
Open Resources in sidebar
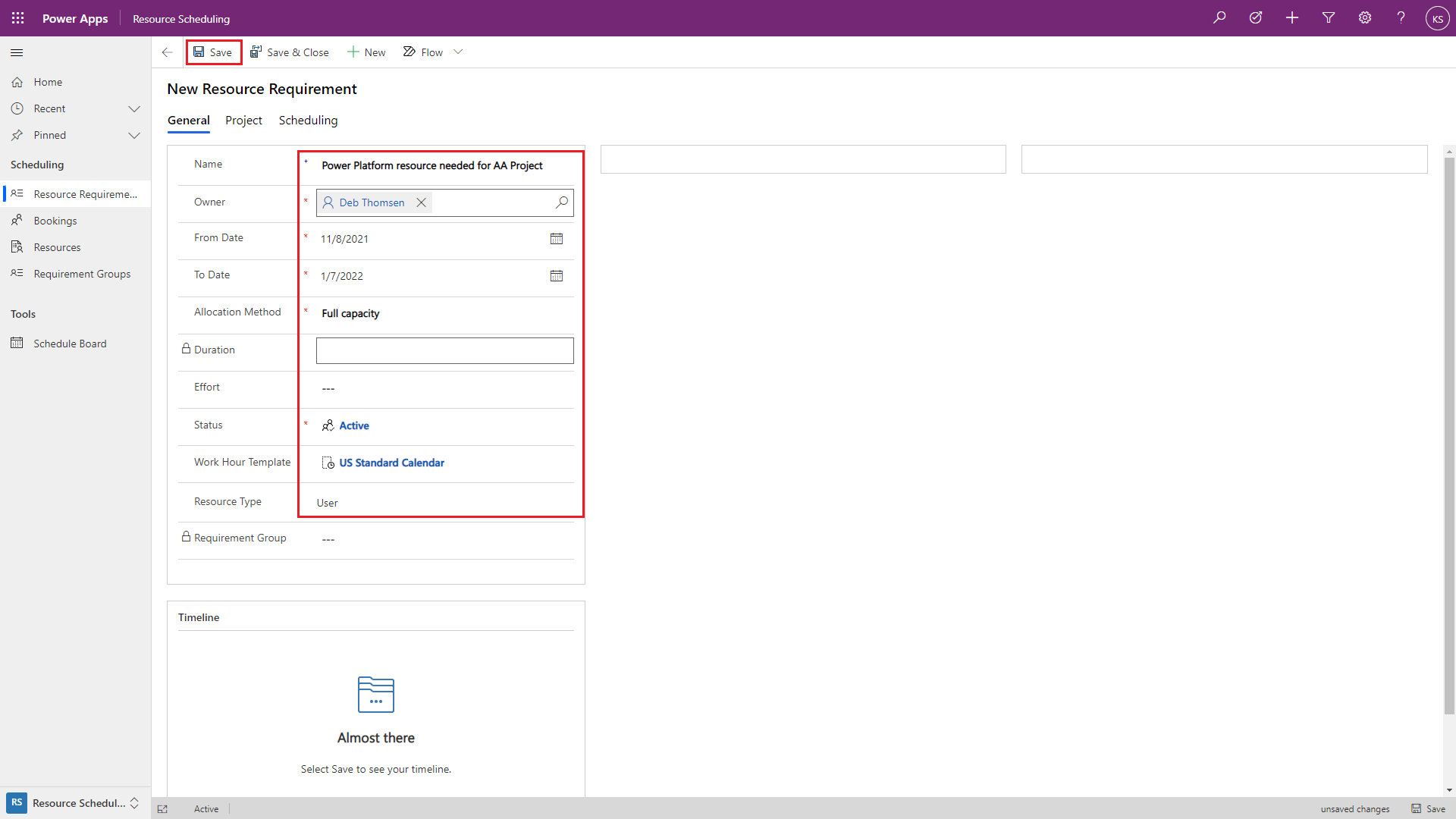57,247
